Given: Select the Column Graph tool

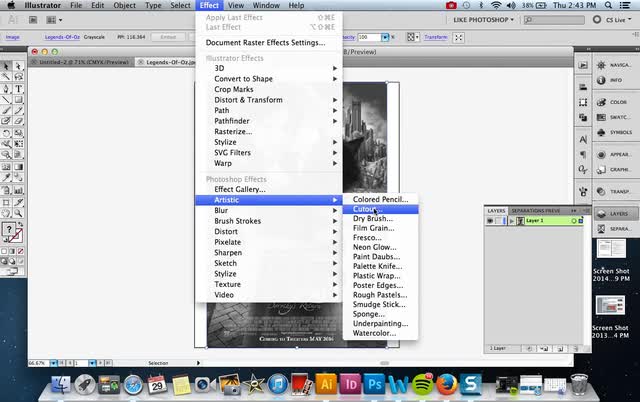Looking at the screenshot, I should 18,190.
